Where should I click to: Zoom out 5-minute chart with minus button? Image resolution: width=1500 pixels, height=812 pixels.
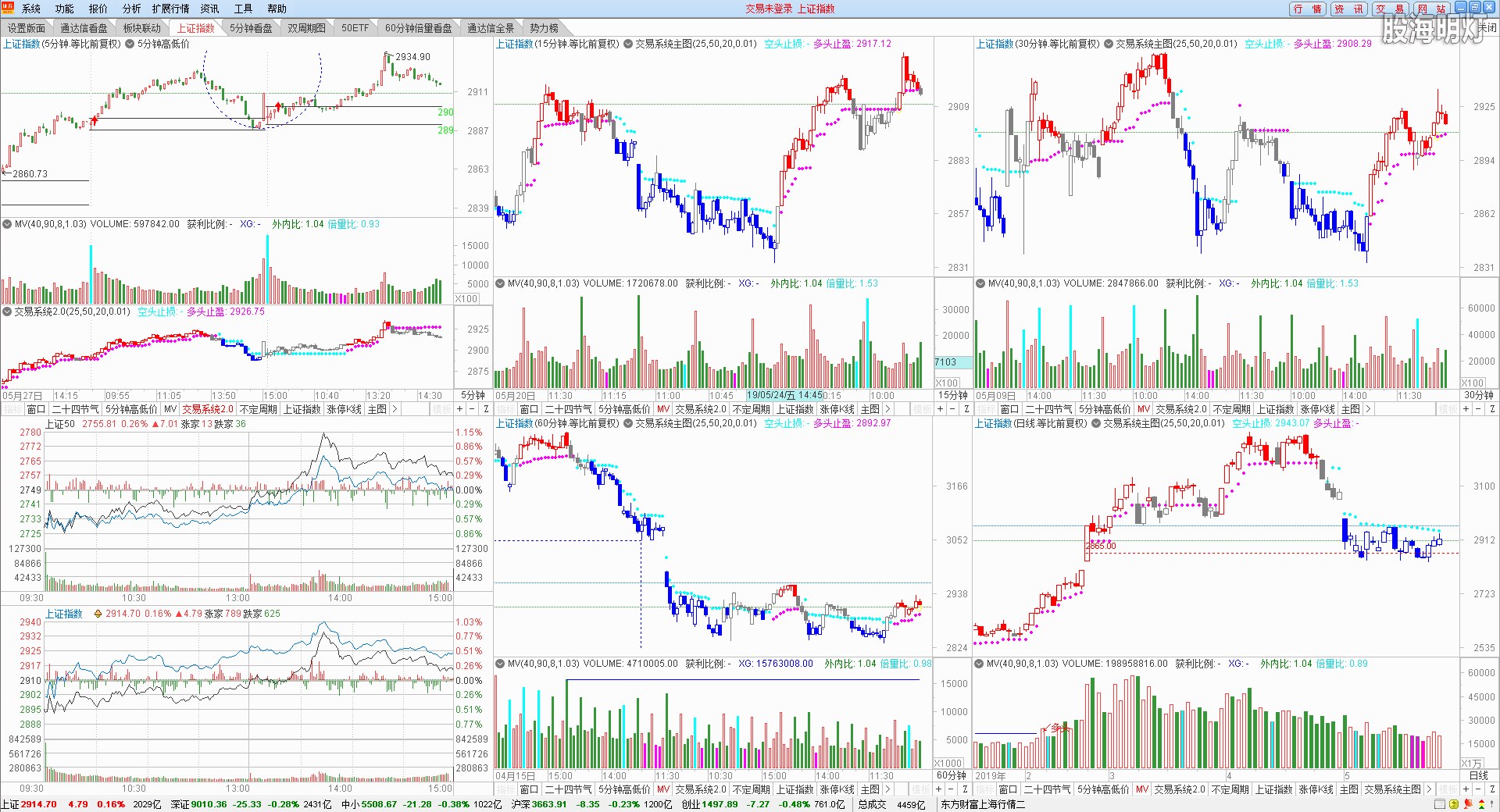(x=472, y=409)
